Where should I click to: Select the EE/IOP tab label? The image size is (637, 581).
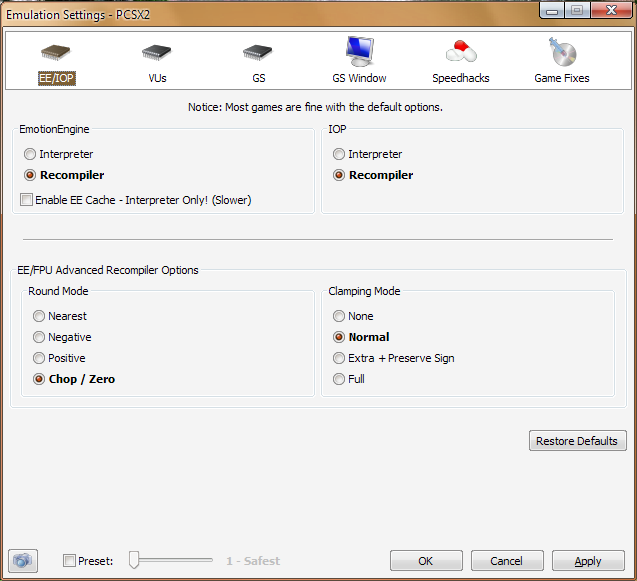click(x=57, y=78)
